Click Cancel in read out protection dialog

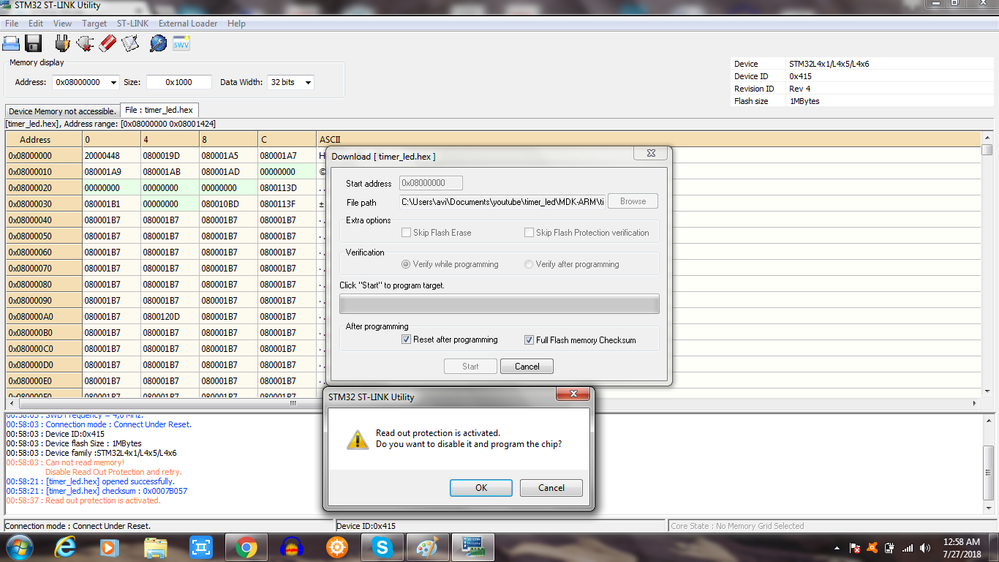pos(551,487)
